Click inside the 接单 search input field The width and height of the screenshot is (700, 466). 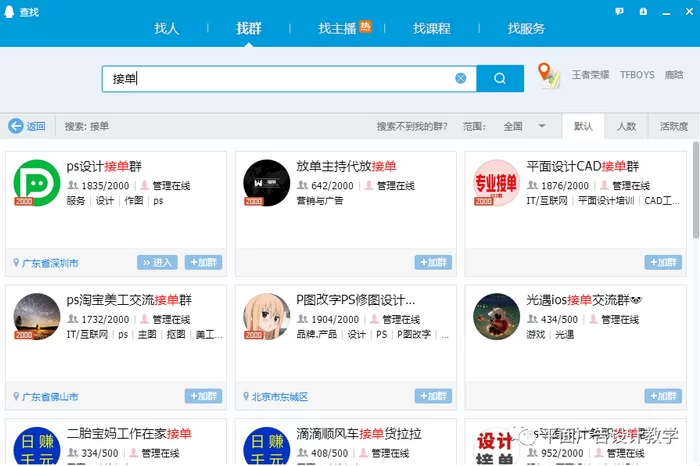pyautogui.click(x=280, y=78)
